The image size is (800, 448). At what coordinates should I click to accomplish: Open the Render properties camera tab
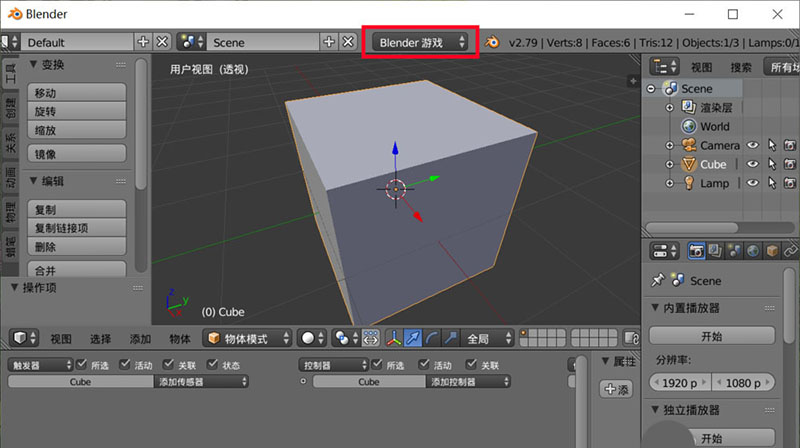[696, 251]
